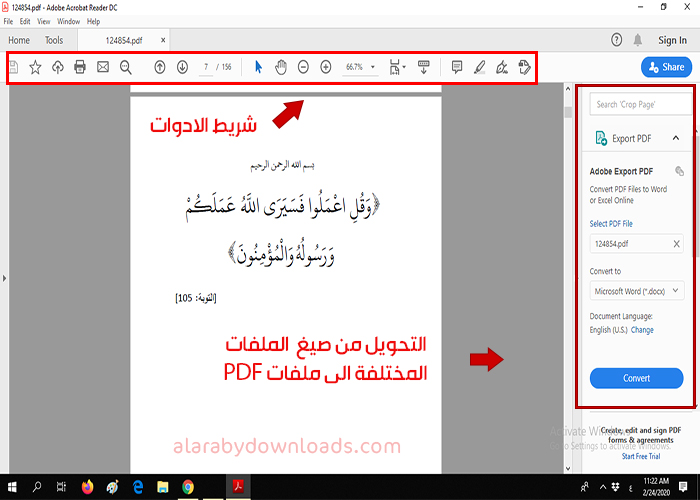Open Google Chrome from the taskbar
Image resolution: width=700 pixels, height=500 pixels.
tap(188, 487)
